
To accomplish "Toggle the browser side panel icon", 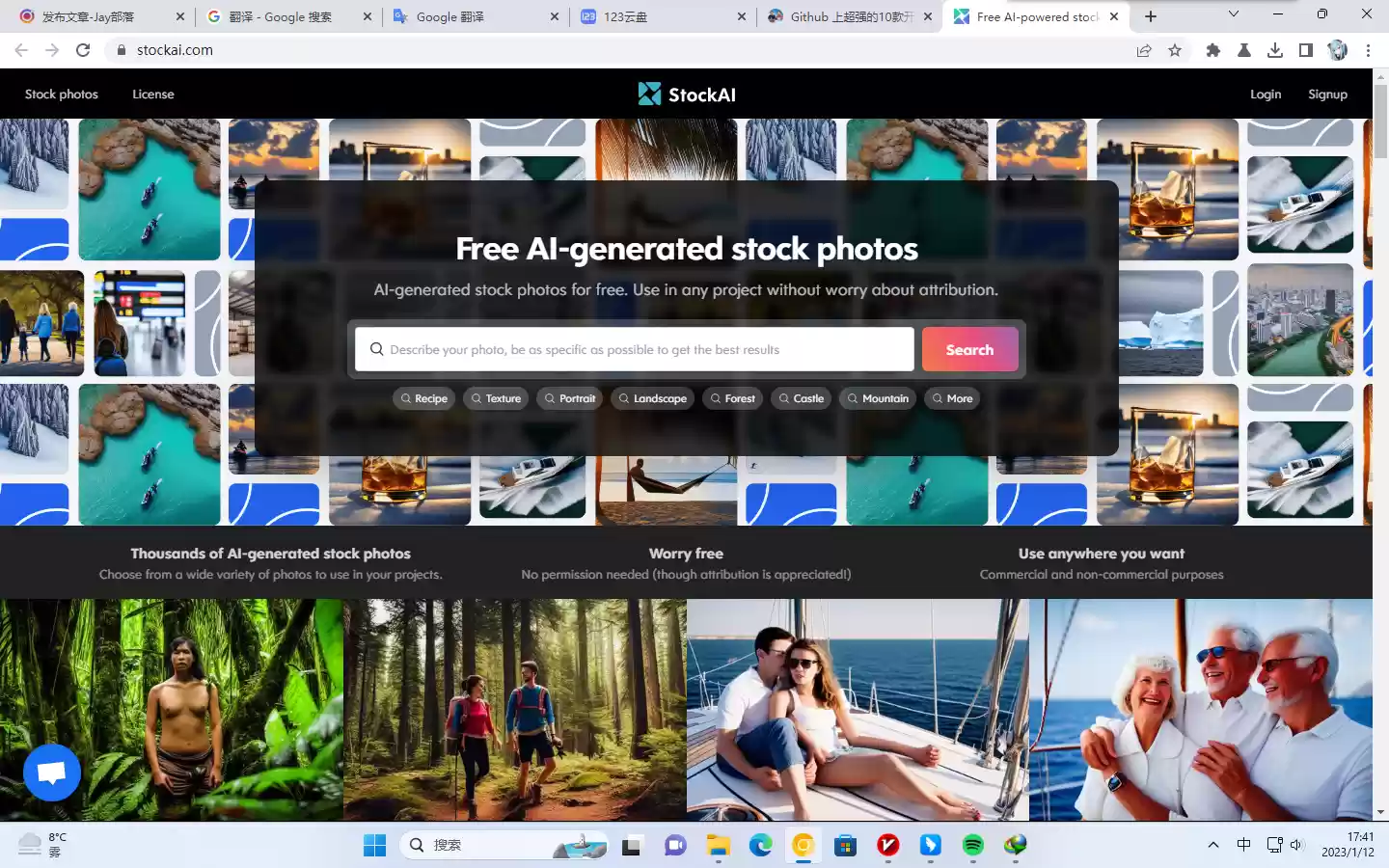I will [1306, 50].
